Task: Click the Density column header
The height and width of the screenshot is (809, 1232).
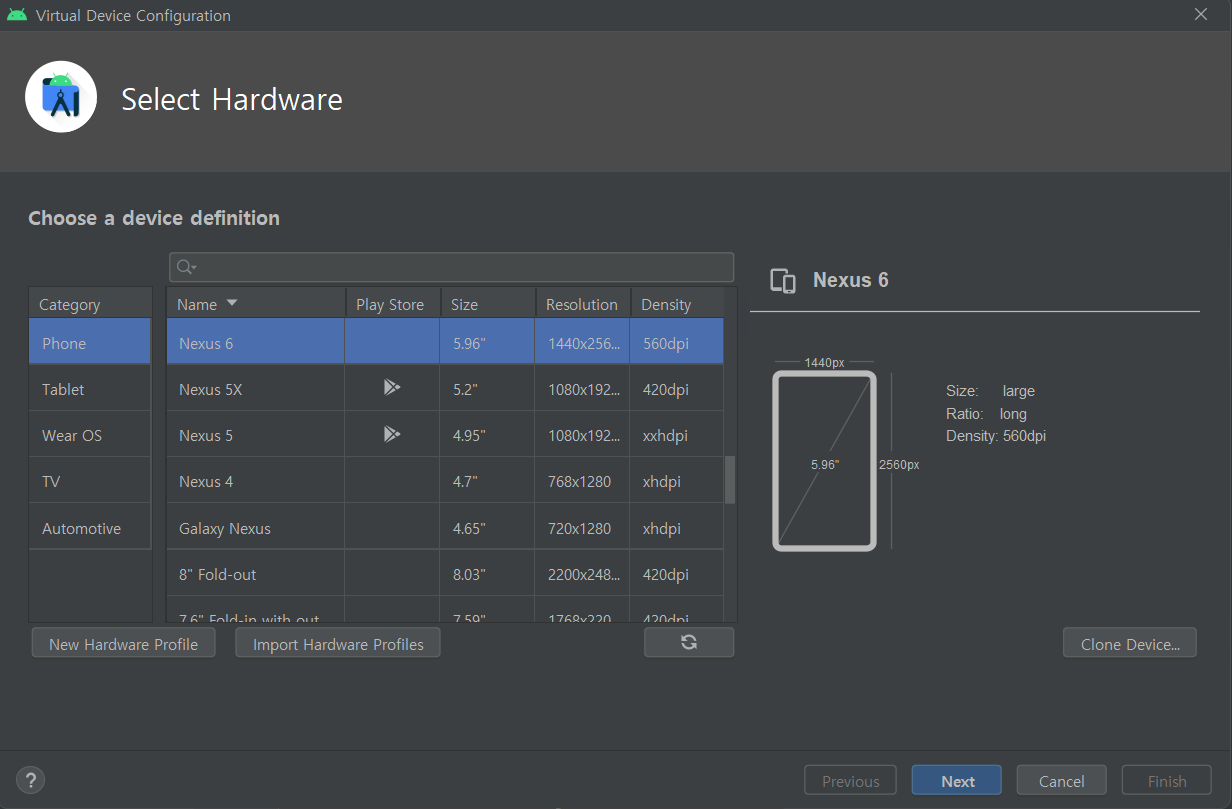Action: click(x=677, y=304)
